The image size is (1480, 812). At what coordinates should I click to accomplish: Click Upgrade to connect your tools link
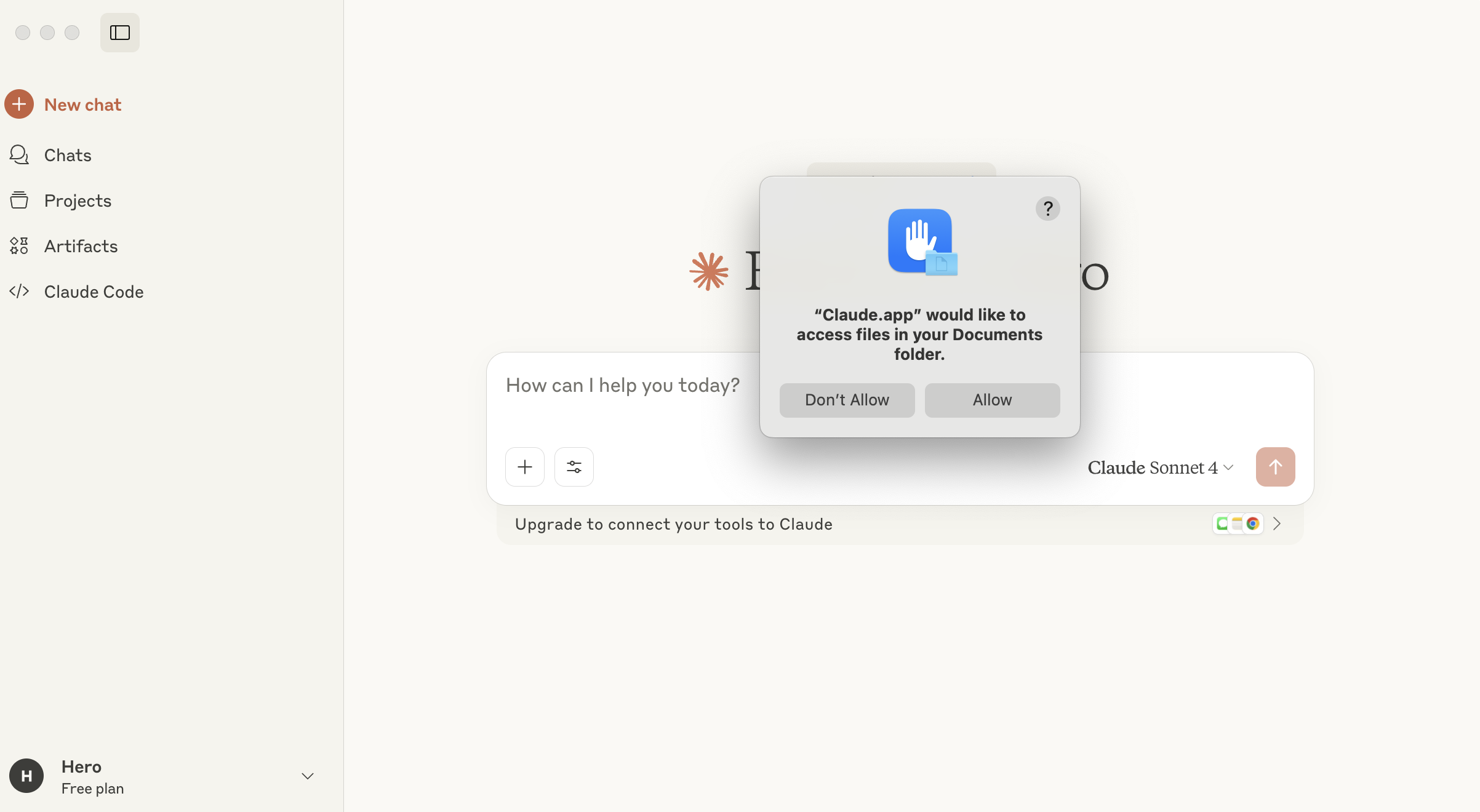(673, 524)
